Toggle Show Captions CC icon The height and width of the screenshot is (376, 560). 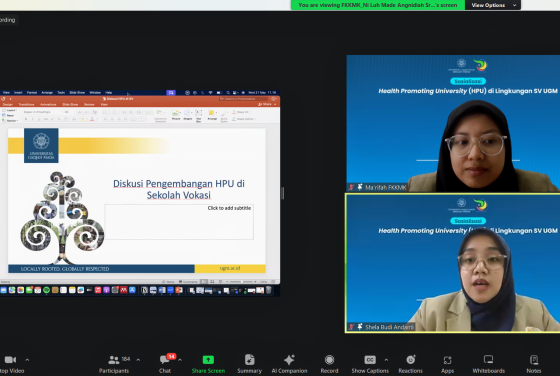click(x=370, y=360)
